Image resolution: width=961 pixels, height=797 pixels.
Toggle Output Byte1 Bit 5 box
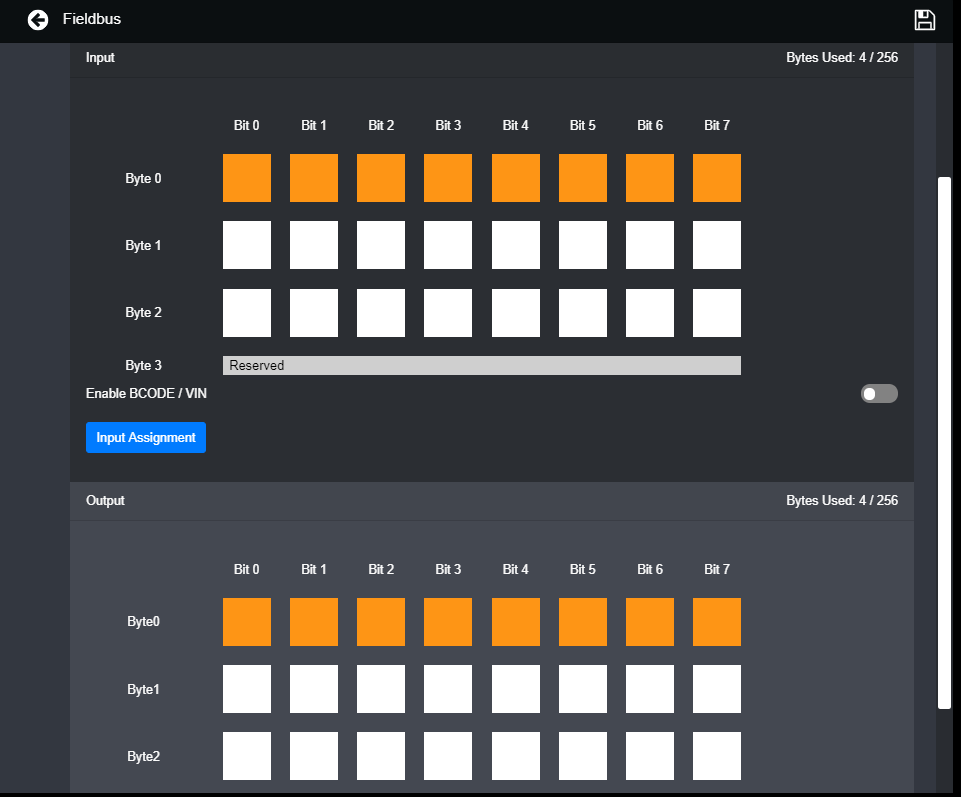coord(583,689)
